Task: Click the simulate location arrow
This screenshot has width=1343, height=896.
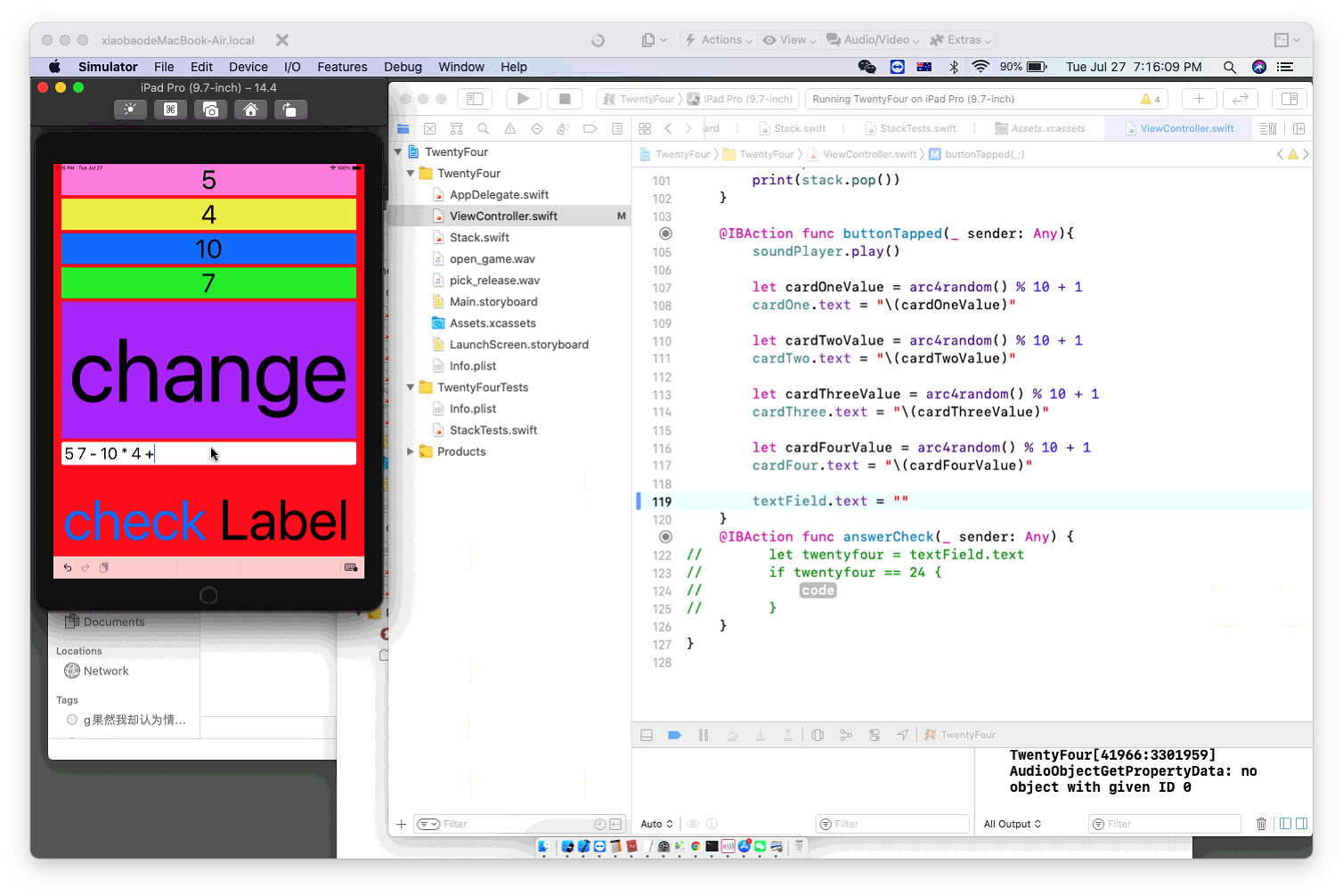Action: click(x=903, y=735)
